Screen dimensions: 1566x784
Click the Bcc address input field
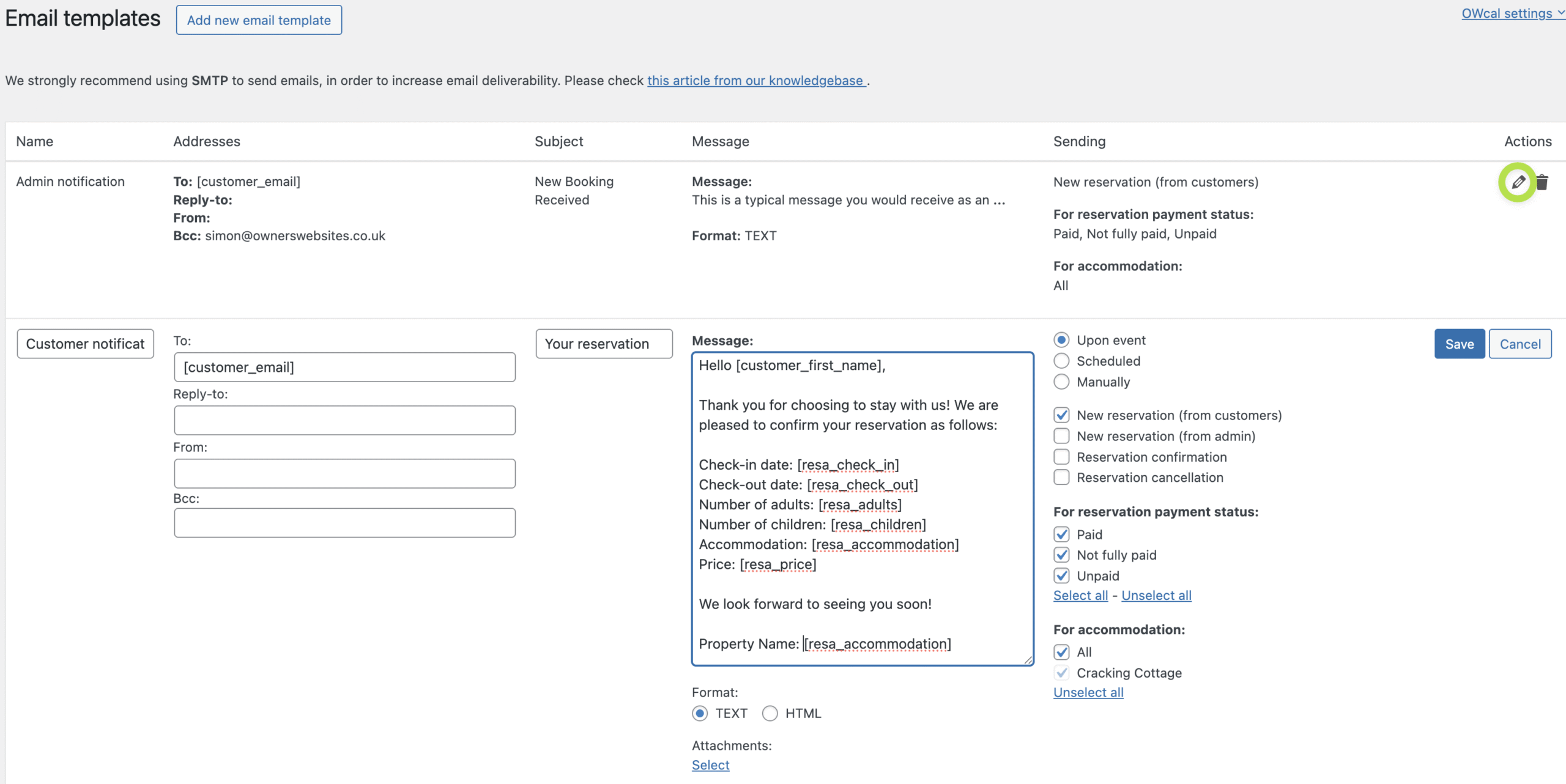click(344, 523)
